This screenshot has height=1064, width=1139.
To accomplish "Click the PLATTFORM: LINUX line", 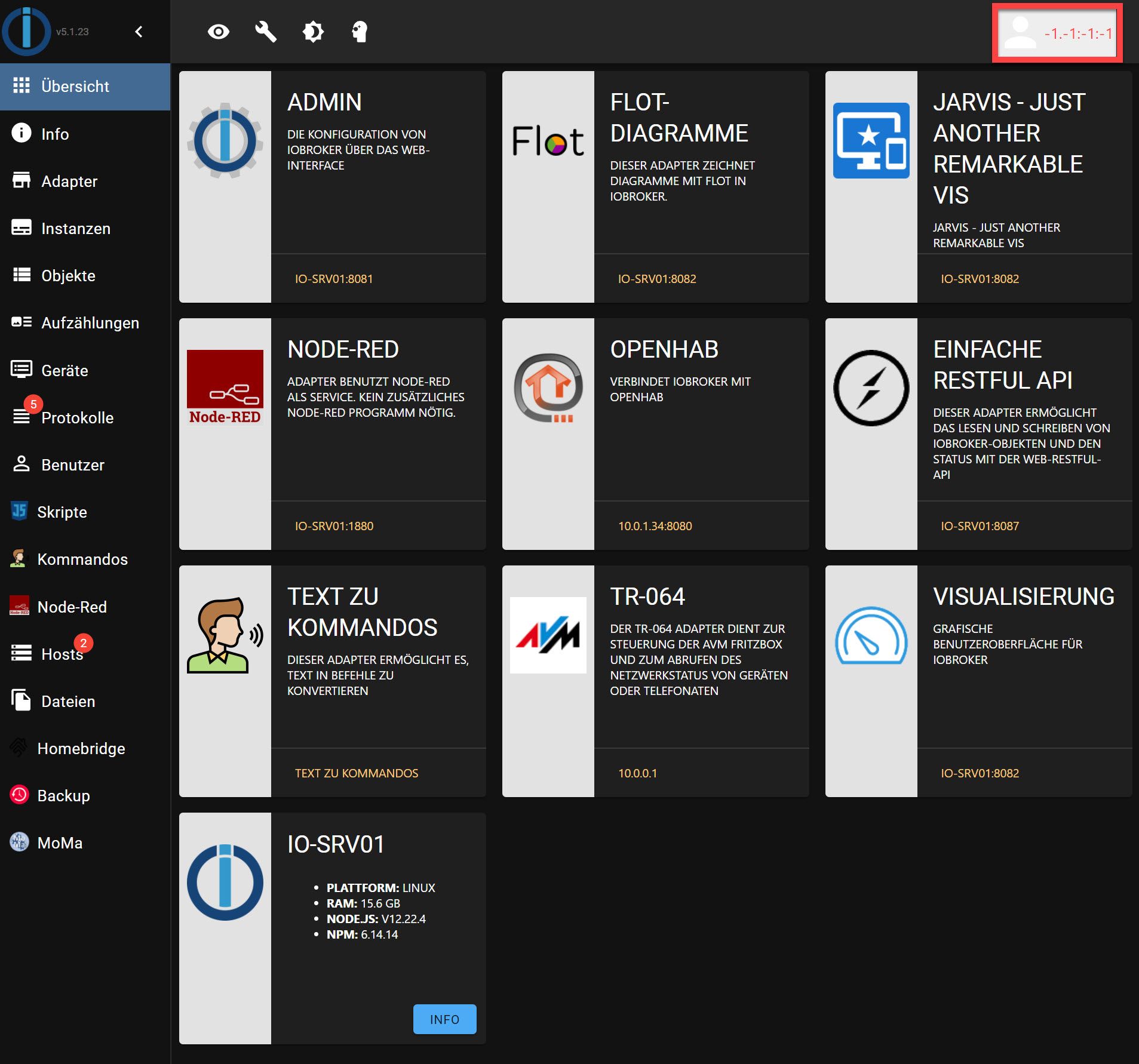I will click(381, 888).
